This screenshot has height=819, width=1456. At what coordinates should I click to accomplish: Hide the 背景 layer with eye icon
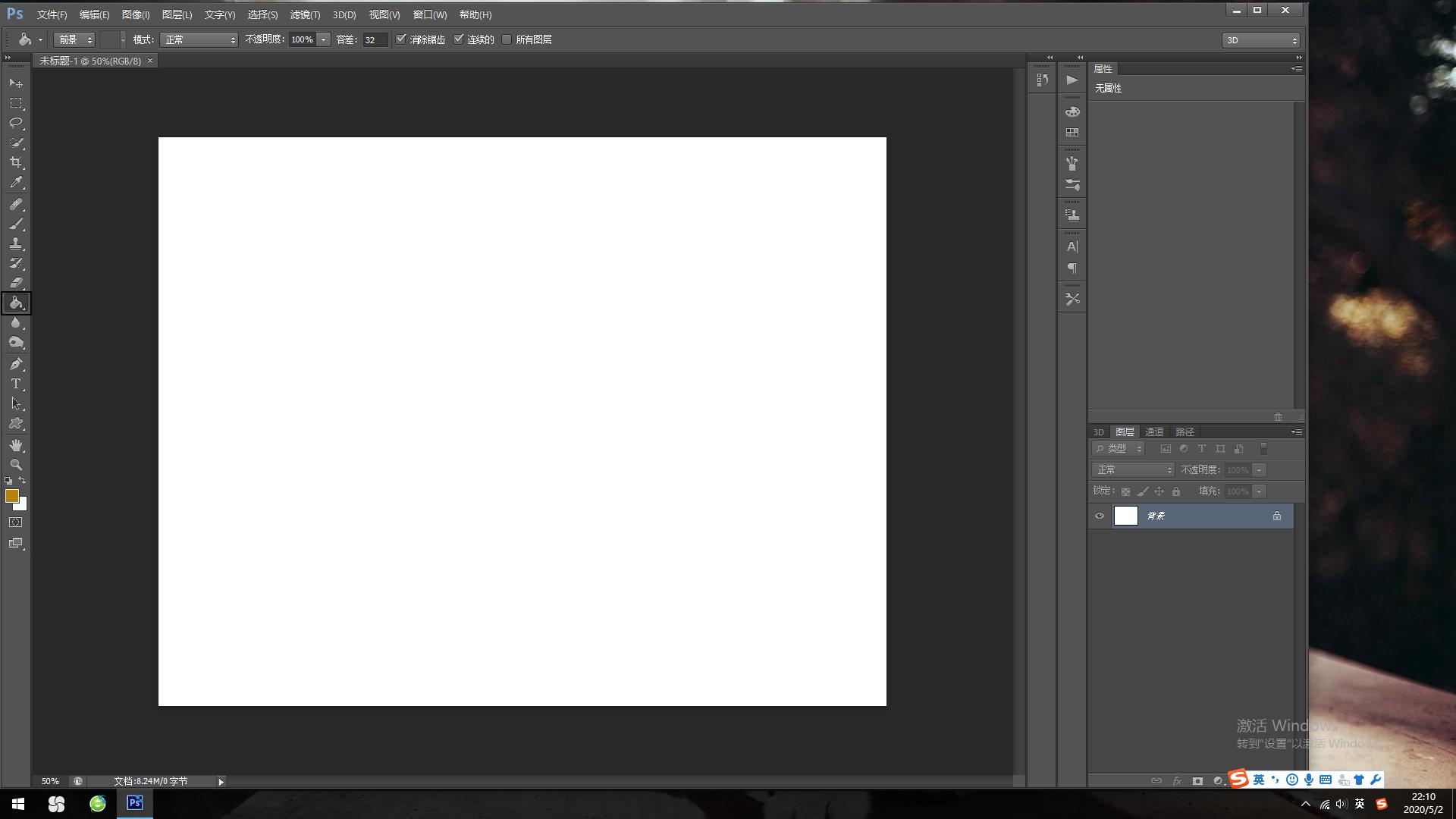click(1100, 516)
